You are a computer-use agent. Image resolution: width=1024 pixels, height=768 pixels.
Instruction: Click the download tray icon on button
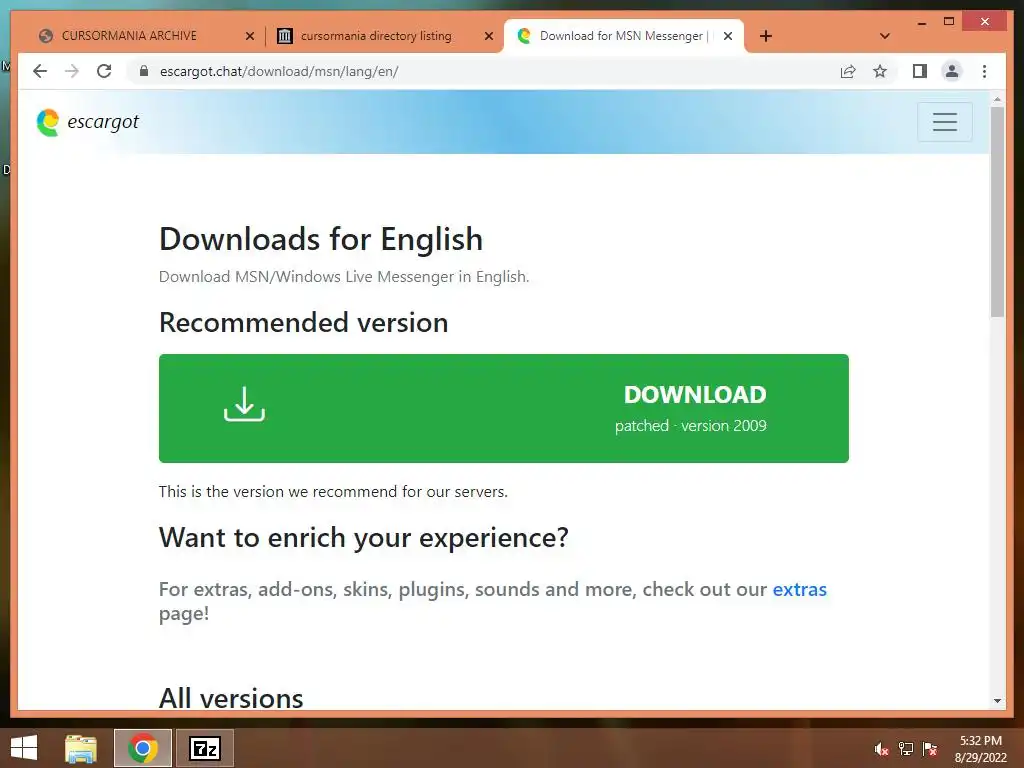pos(244,404)
